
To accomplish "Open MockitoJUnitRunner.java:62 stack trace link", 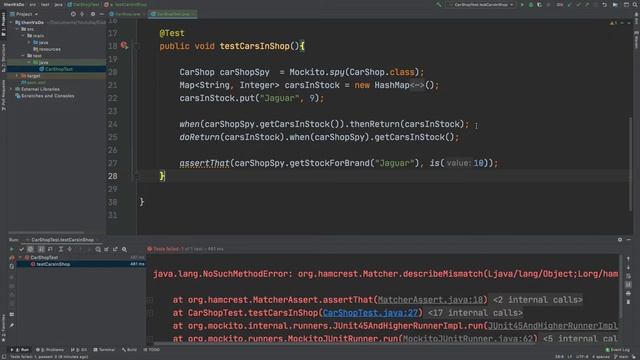I will [x=468, y=338].
